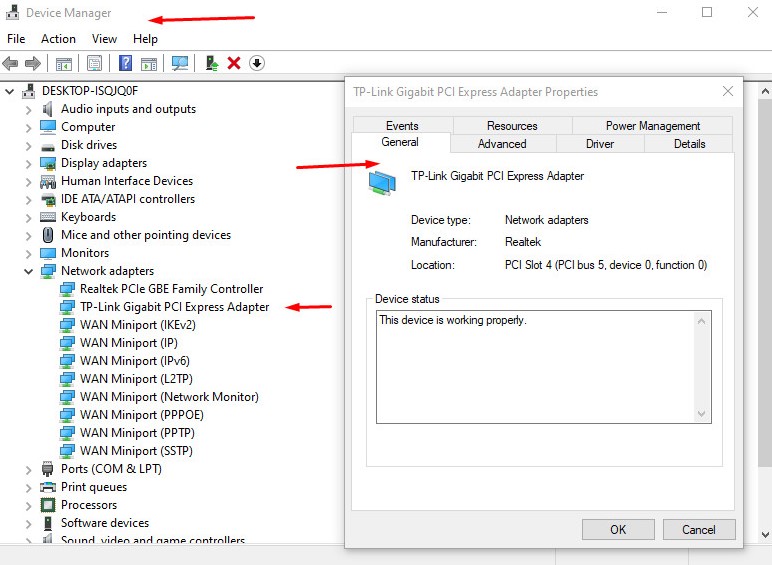Viewport: 772px width, 565px height.
Task: Select the General tab
Action: click(x=400, y=142)
